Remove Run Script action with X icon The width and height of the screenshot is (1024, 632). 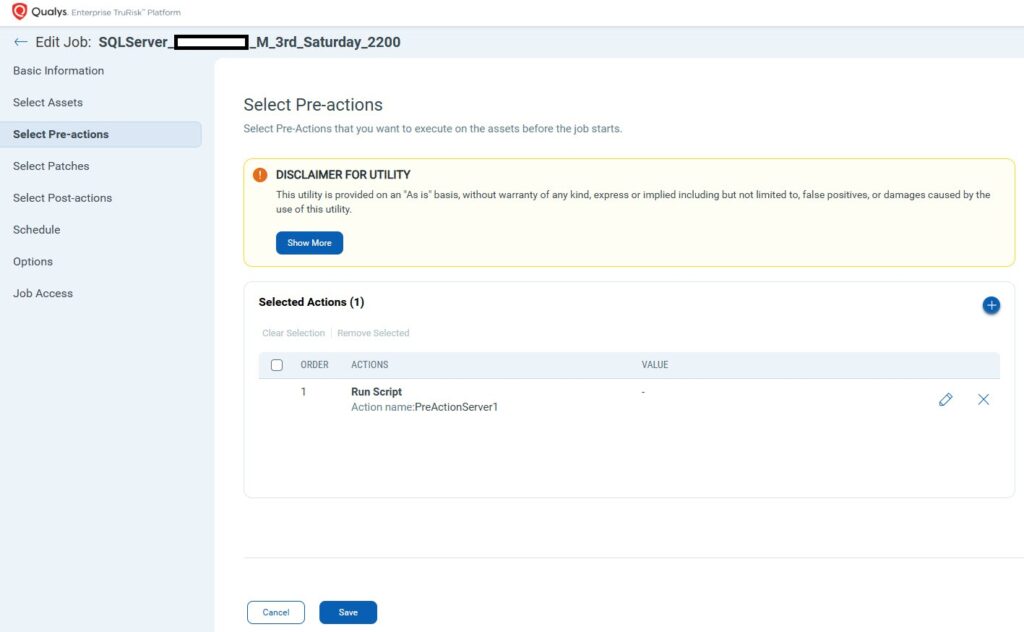pyautogui.click(x=983, y=399)
